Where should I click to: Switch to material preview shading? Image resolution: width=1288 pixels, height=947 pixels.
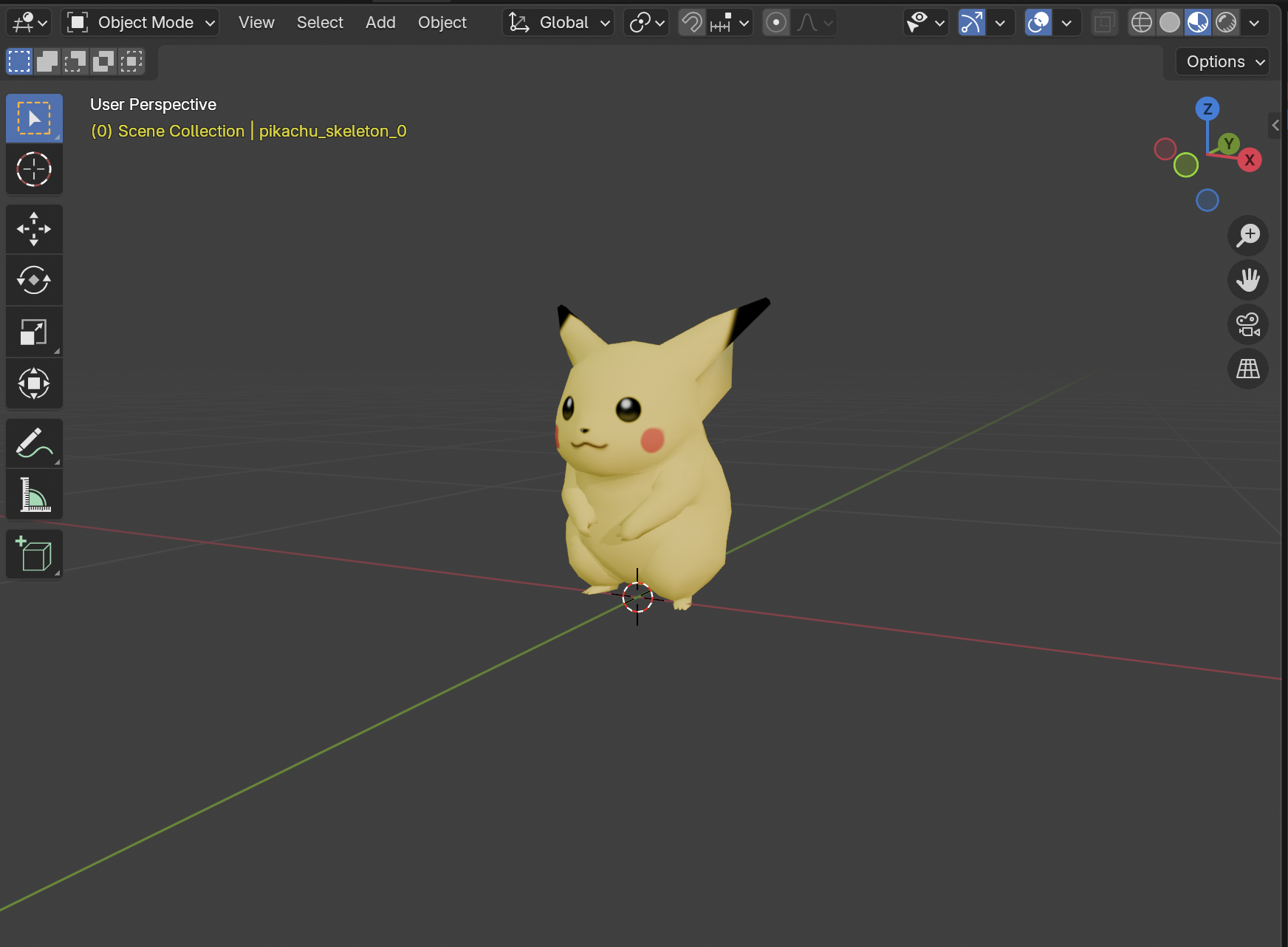click(x=1198, y=23)
